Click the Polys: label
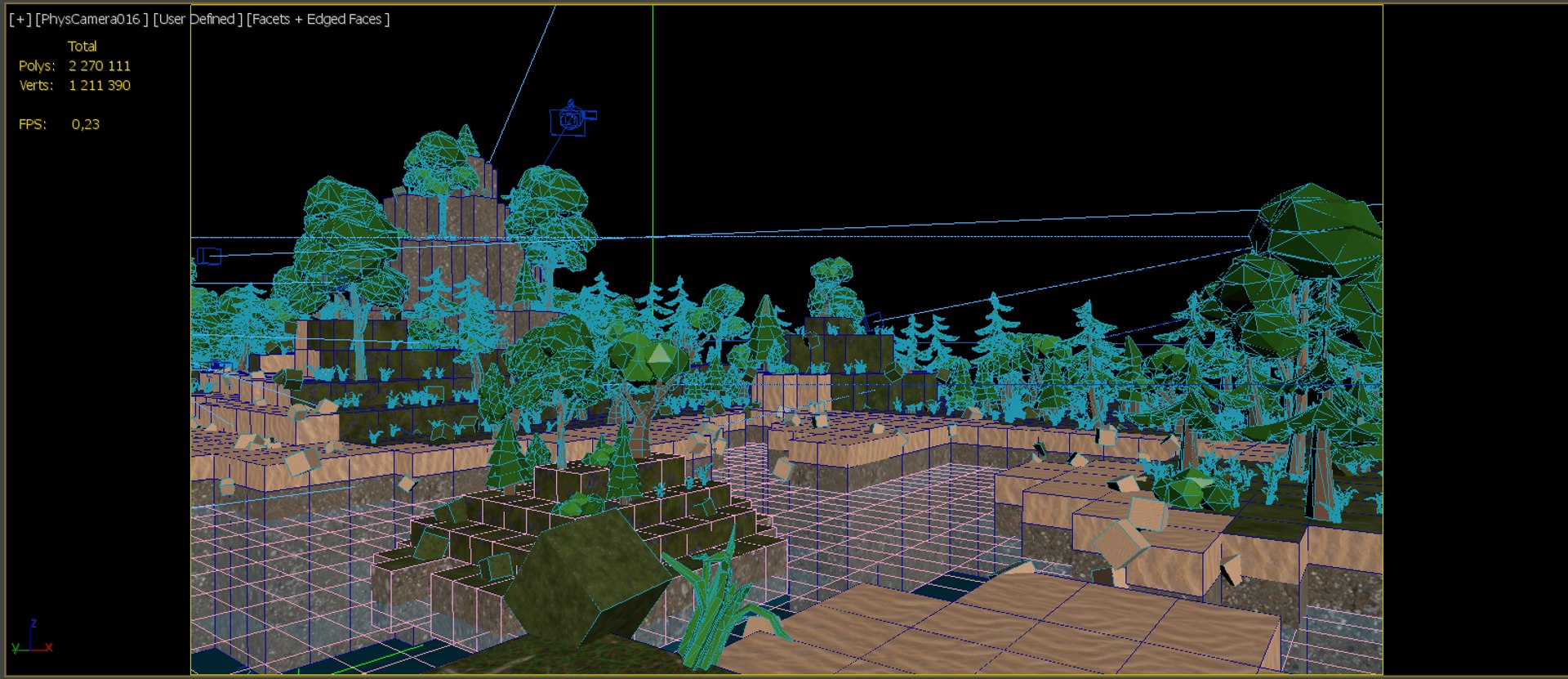The width and height of the screenshot is (1568, 679). pos(38,66)
